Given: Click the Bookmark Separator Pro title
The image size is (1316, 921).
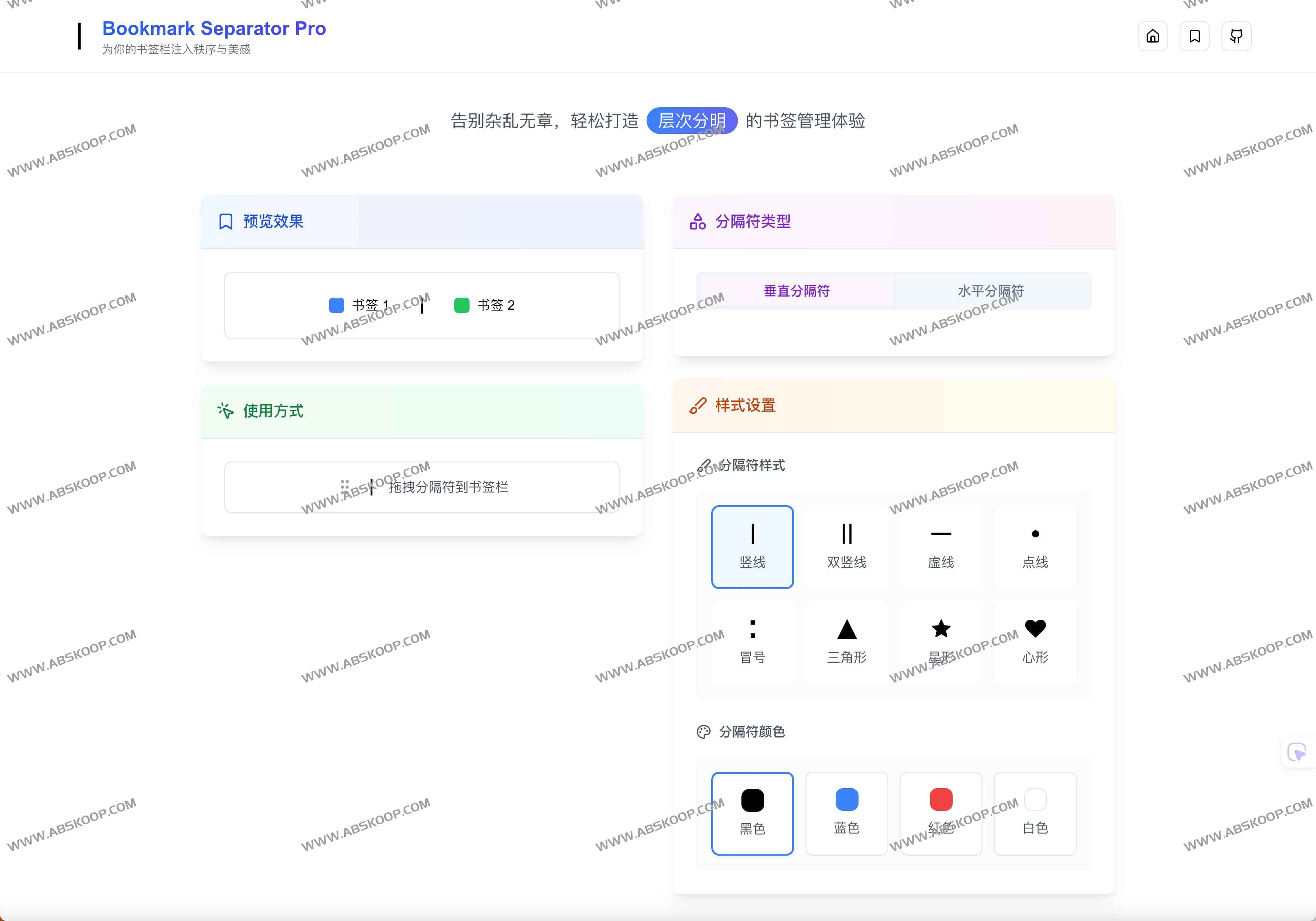Looking at the screenshot, I should (x=214, y=28).
